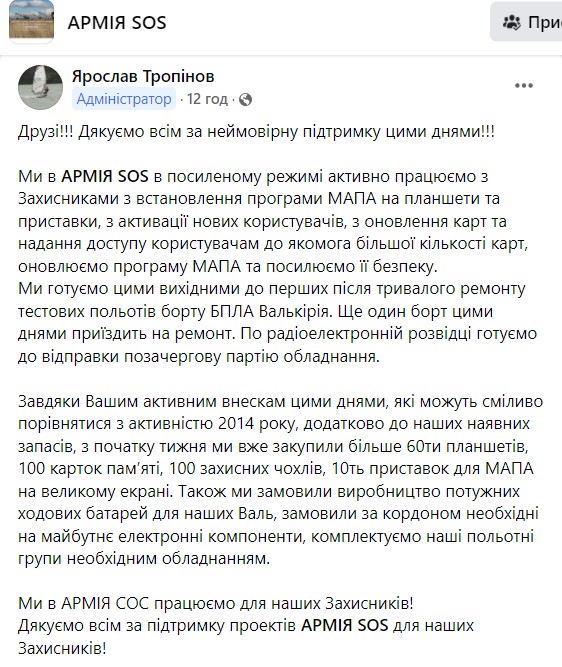Open the АРМІЯ SOS group cover thumbnail

click(x=31, y=21)
